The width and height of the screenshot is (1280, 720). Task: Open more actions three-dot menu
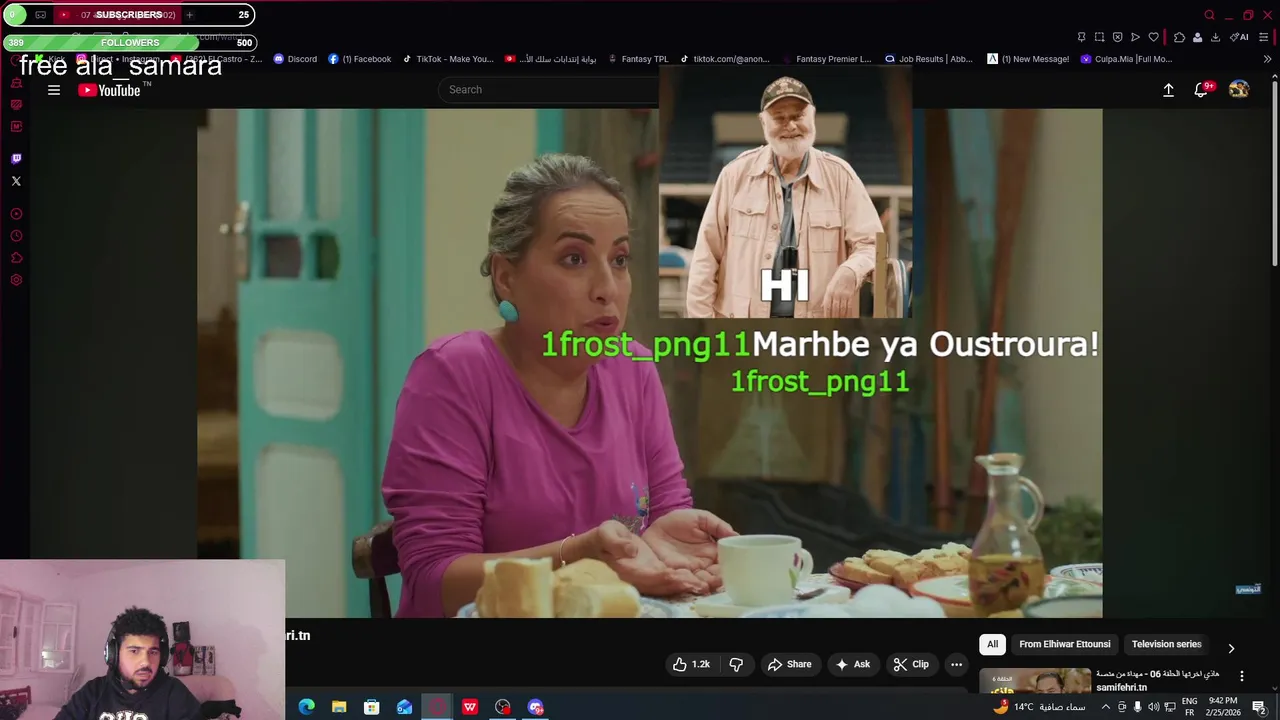pos(956,664)
